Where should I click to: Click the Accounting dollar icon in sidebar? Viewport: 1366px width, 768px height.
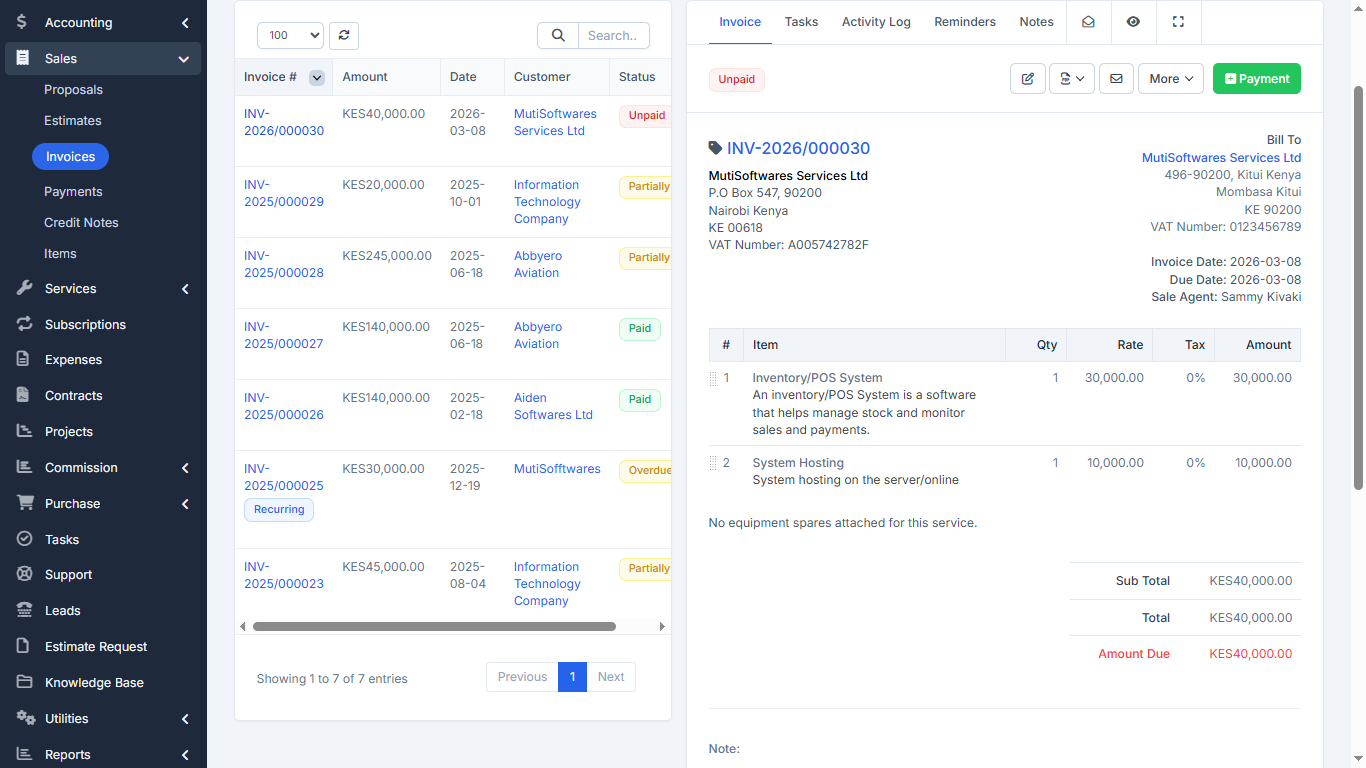click(23, 22)
